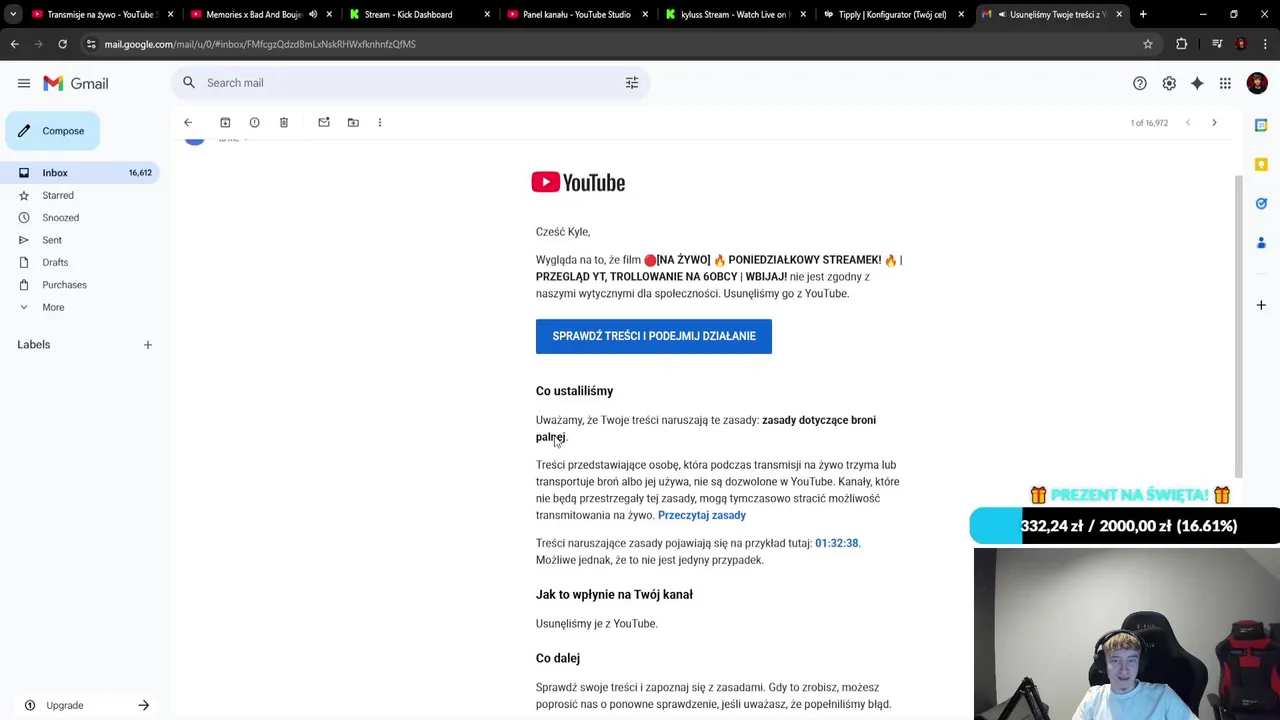The image size is (1280, 720).
Task: Navigate browser back
Action: click(x=14, y=44)
